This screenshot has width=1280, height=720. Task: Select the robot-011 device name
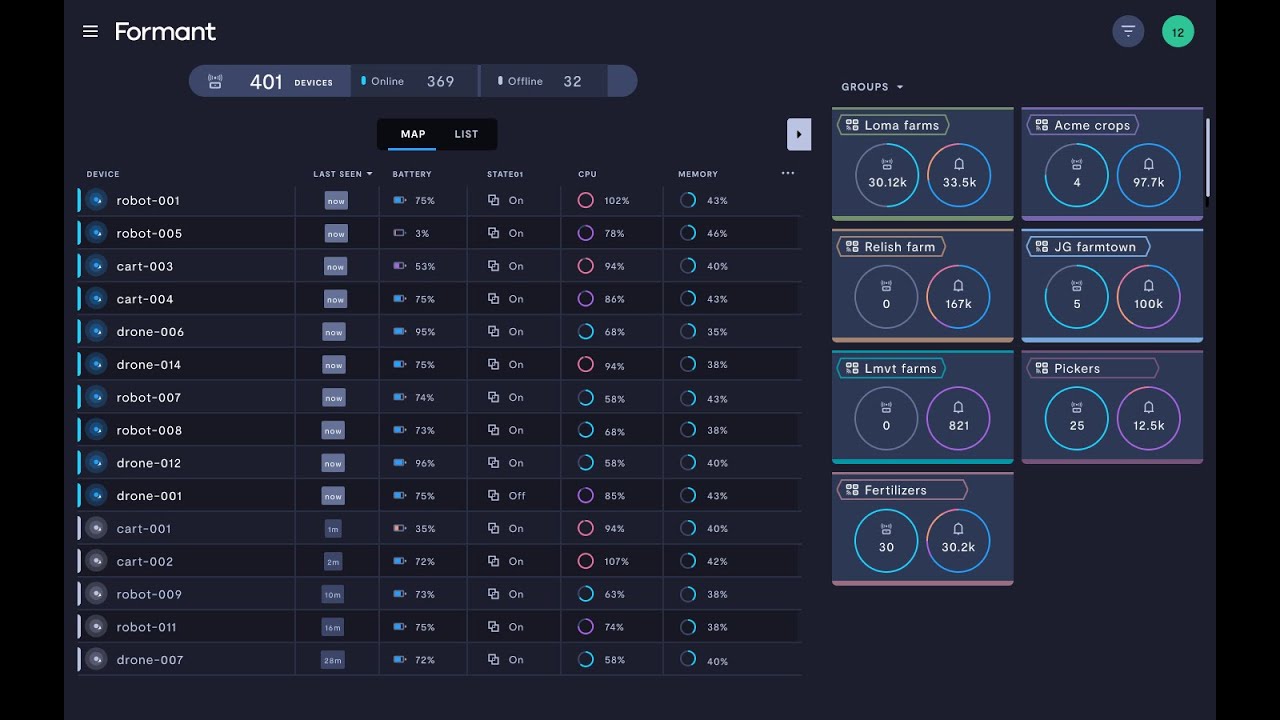pyautogui.click(x=146, y=627)
